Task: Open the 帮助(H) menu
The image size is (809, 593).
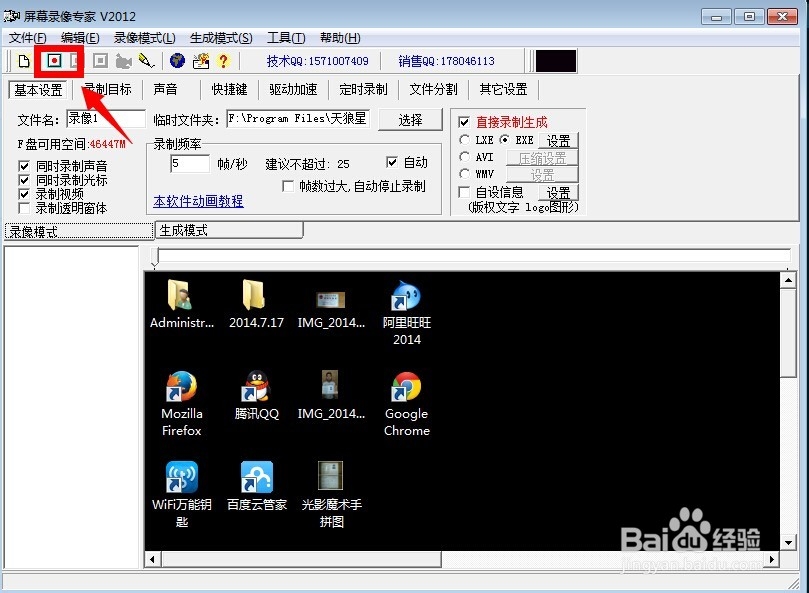Action: click(x=340, y=38)
